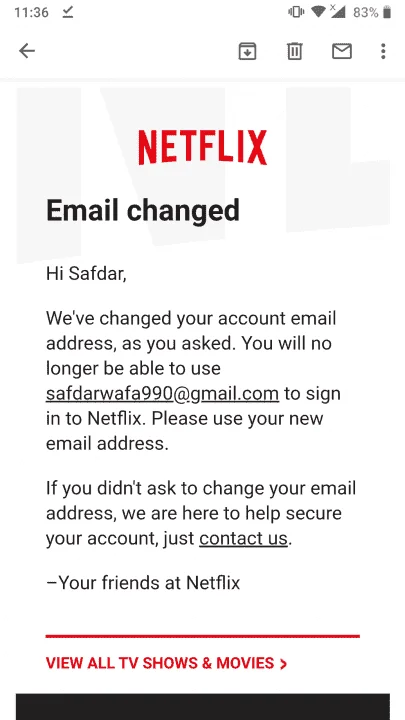The width and height of the screenshot is (405, 720).
Task: Tap the battery icon in status bar
Action: (387, 12)
